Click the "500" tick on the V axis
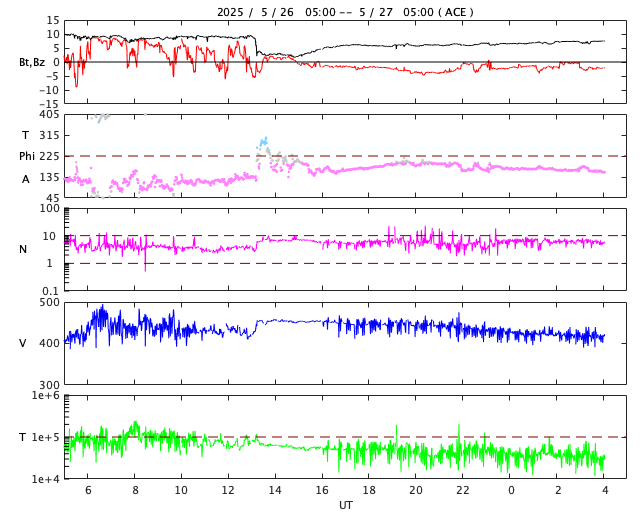Viewport: 640px width, 512px height. [x=49, y=303]
